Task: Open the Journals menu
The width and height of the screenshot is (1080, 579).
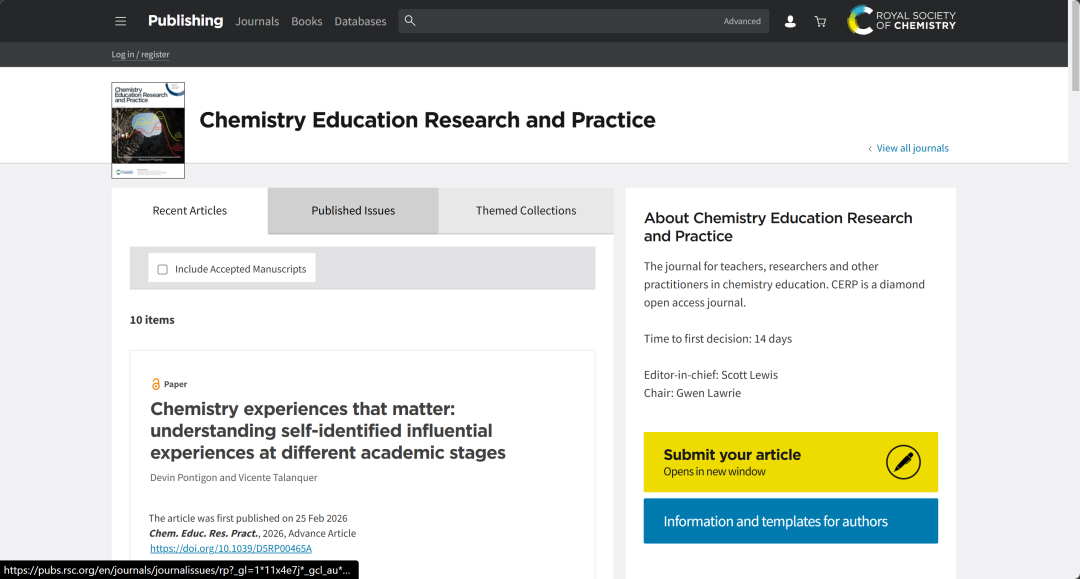Action: coord(257,21)
